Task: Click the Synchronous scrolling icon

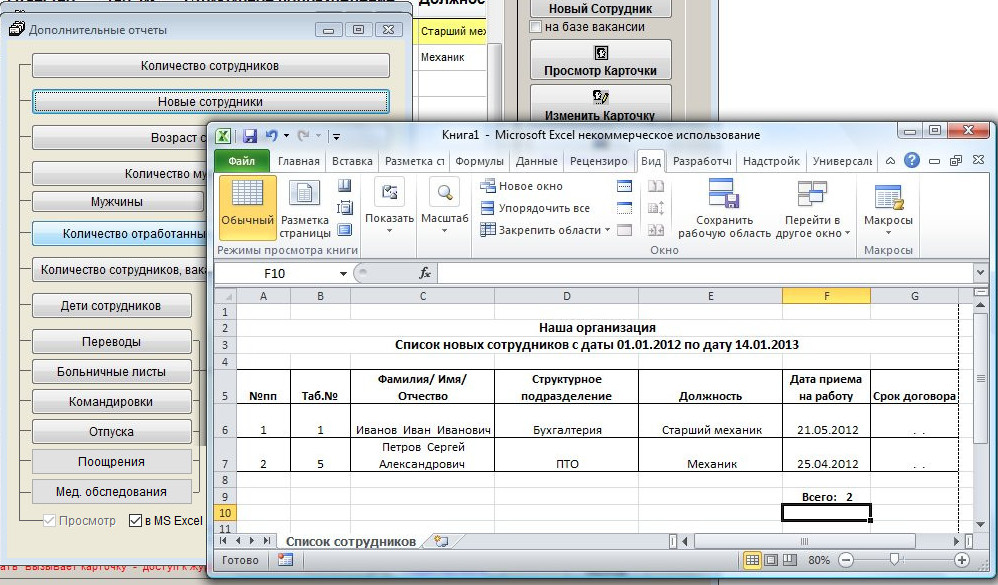Action: pos(656,208)
